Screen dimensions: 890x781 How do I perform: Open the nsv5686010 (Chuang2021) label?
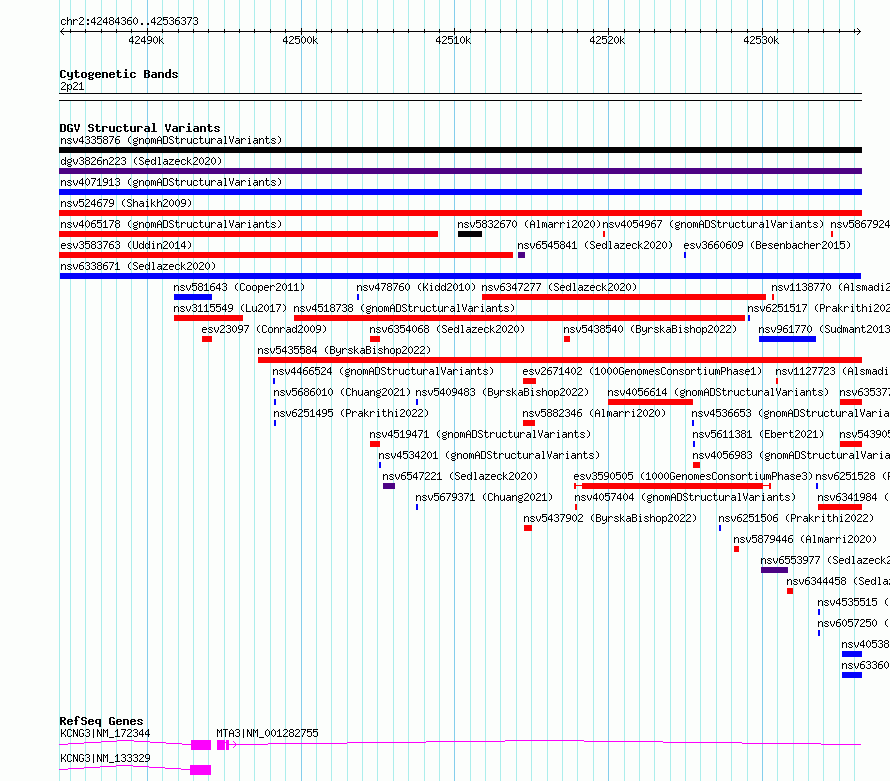[x=342, y=392]
